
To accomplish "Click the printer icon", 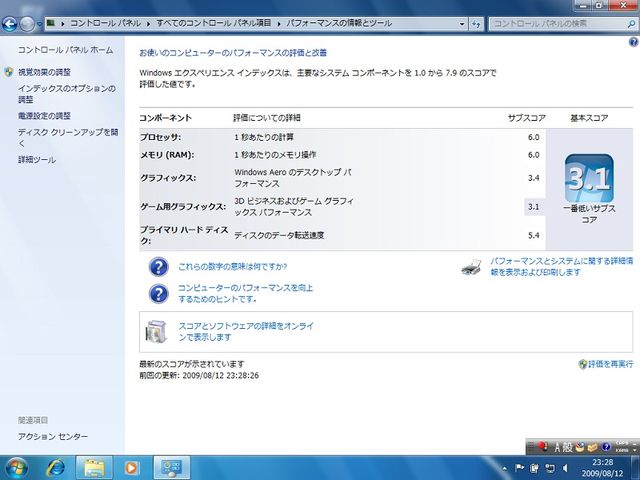I will tap(471, 268).
